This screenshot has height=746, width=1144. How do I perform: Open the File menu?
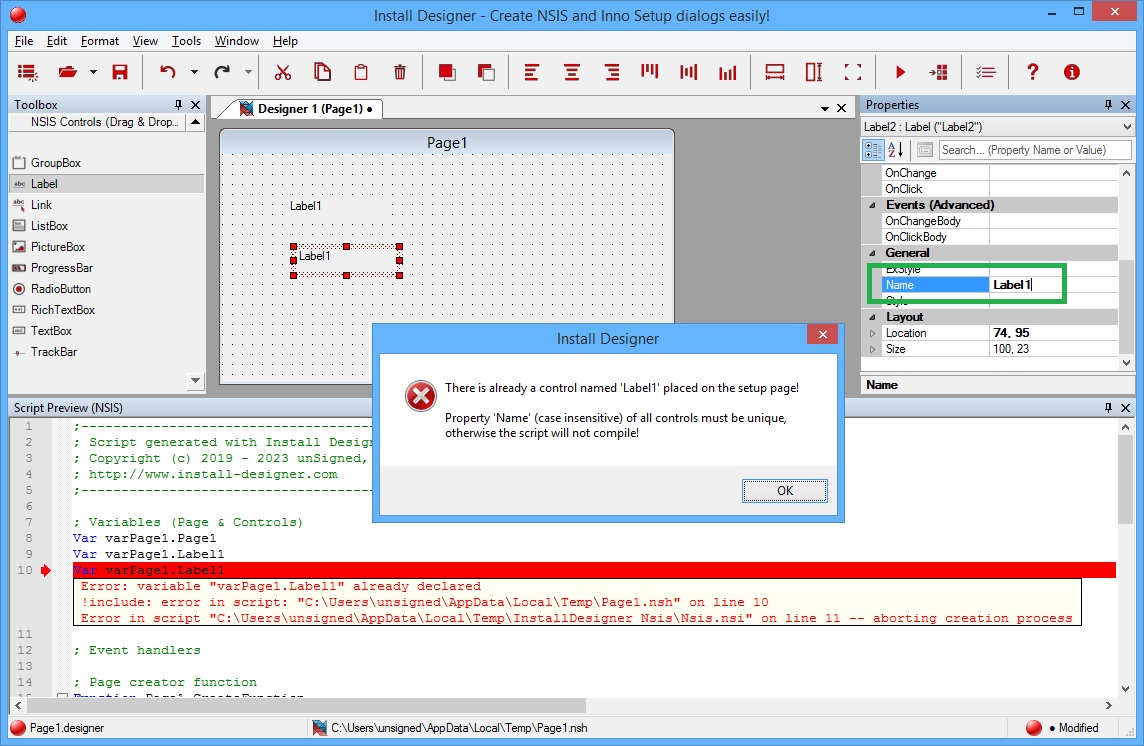coord(24,41)
